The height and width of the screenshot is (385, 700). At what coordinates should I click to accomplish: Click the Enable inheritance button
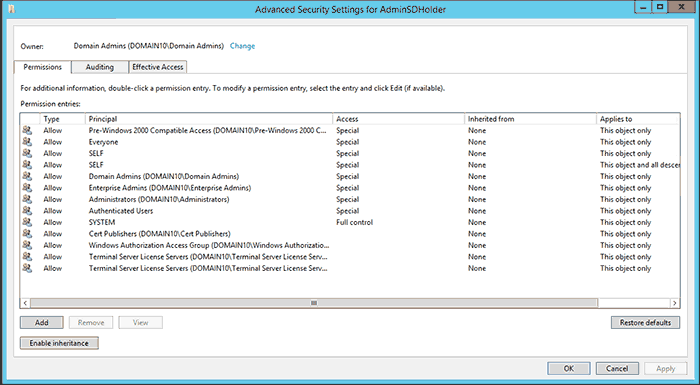(x=59, y=343)
